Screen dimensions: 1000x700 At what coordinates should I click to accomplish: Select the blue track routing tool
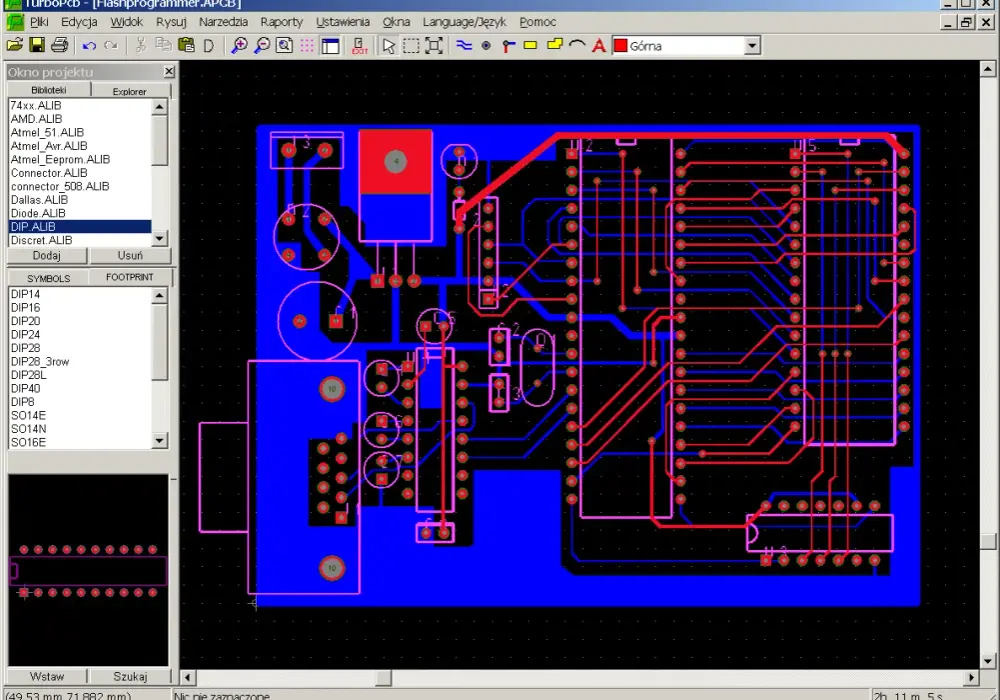pyautogui.click(x=464, y=45)
